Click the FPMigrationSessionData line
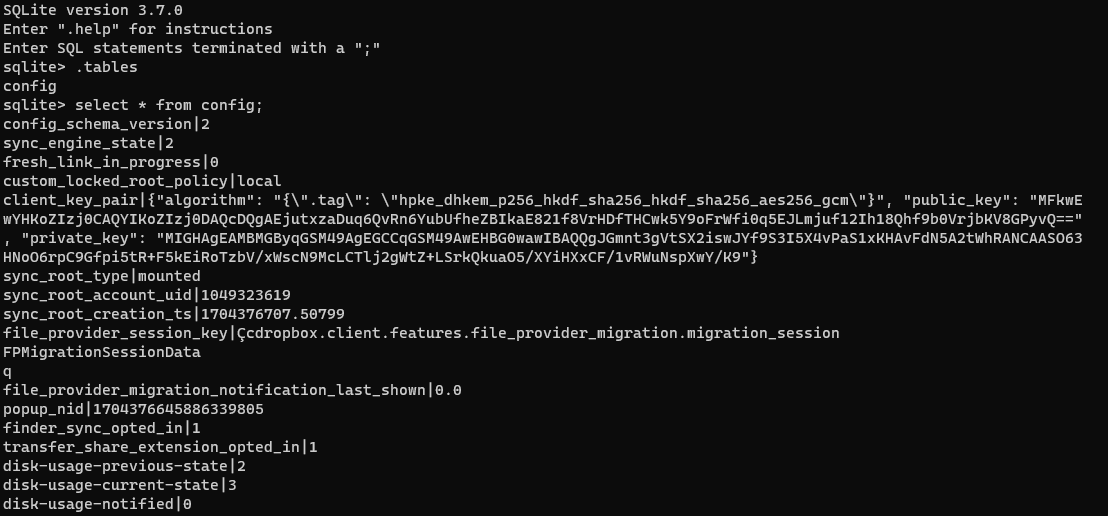Screen dimensions: 1108x516 (101, 352)
